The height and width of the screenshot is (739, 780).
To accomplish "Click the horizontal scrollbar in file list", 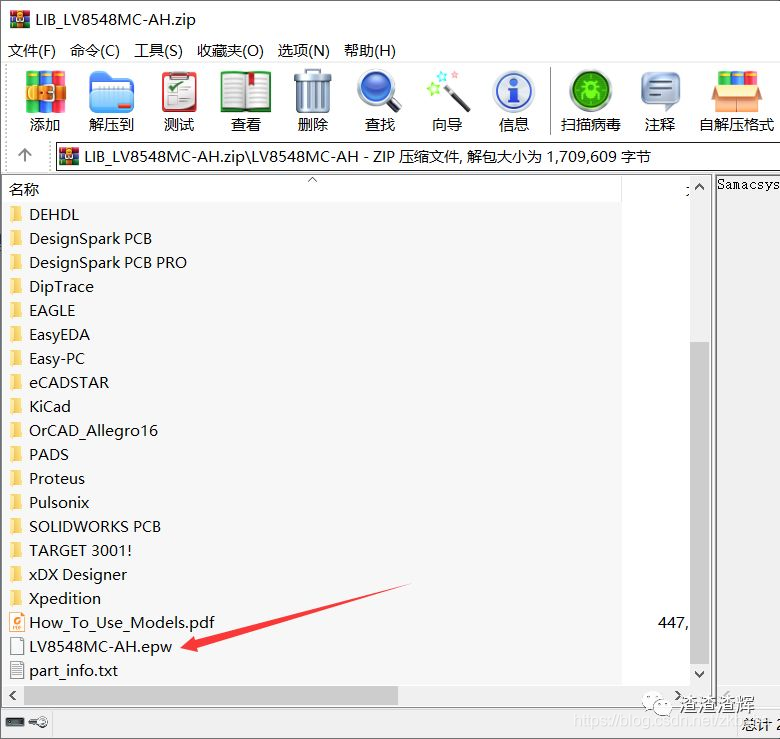I will [x=210, y=695].
